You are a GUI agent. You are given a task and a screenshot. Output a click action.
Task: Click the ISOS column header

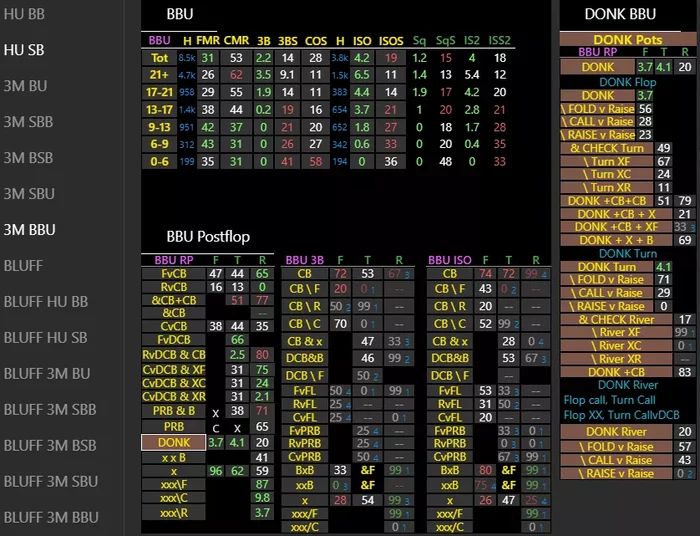(391, 41)
